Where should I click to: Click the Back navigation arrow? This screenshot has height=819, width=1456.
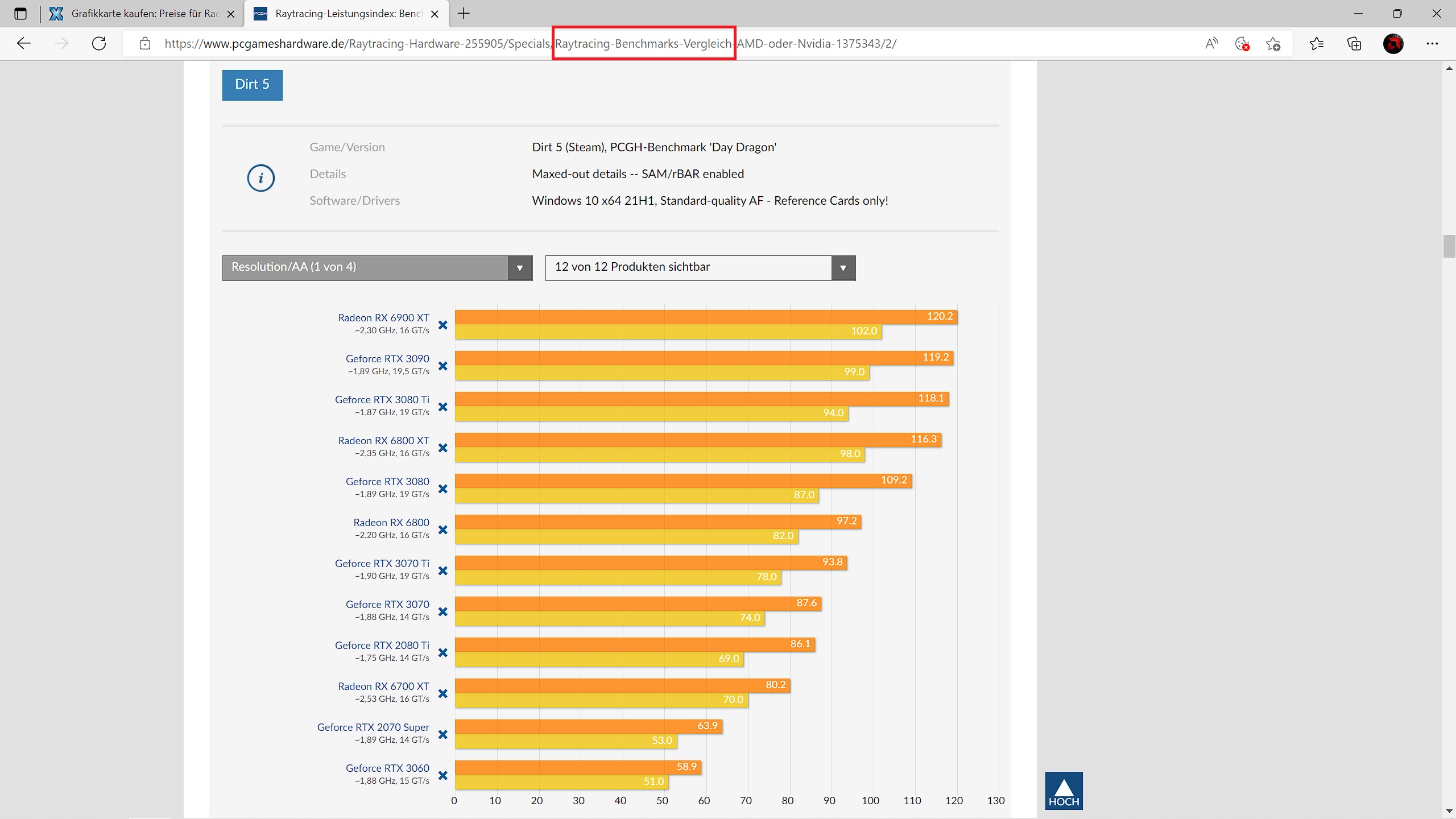click(24, 43)
